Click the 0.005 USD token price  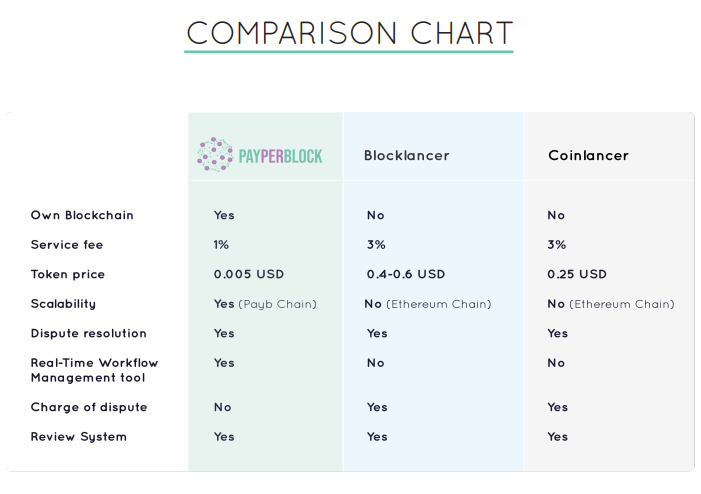[249, 274]
